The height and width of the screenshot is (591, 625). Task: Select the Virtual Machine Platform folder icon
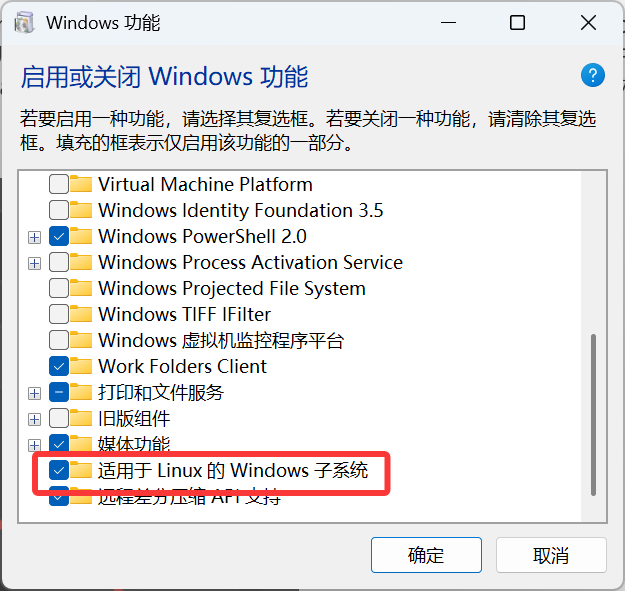pos(81,184)
